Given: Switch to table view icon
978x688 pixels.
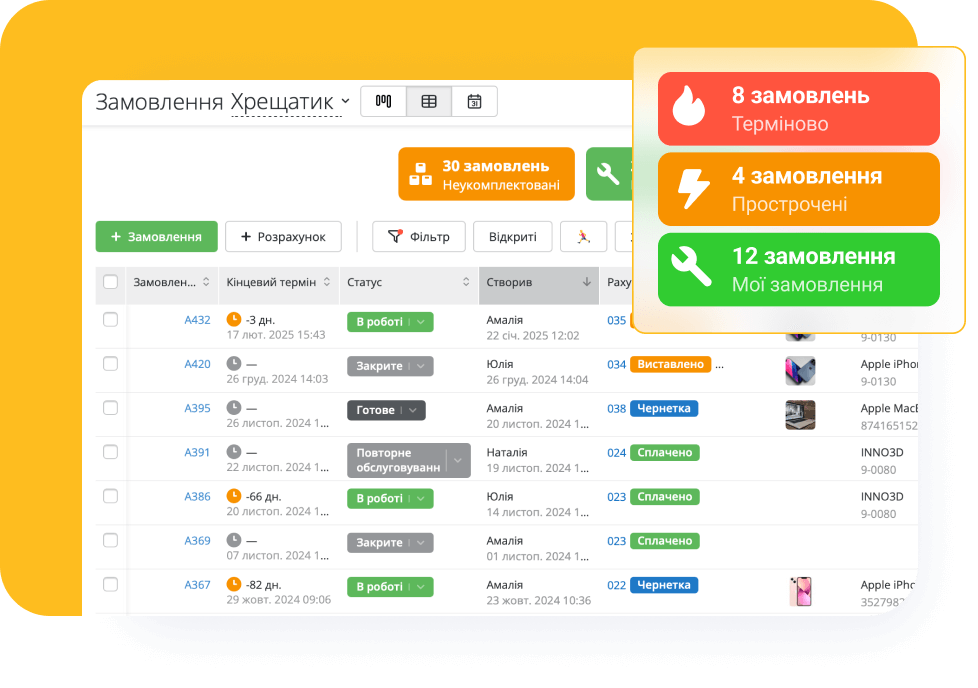Looking at the screenshot, I should point(429,101).
